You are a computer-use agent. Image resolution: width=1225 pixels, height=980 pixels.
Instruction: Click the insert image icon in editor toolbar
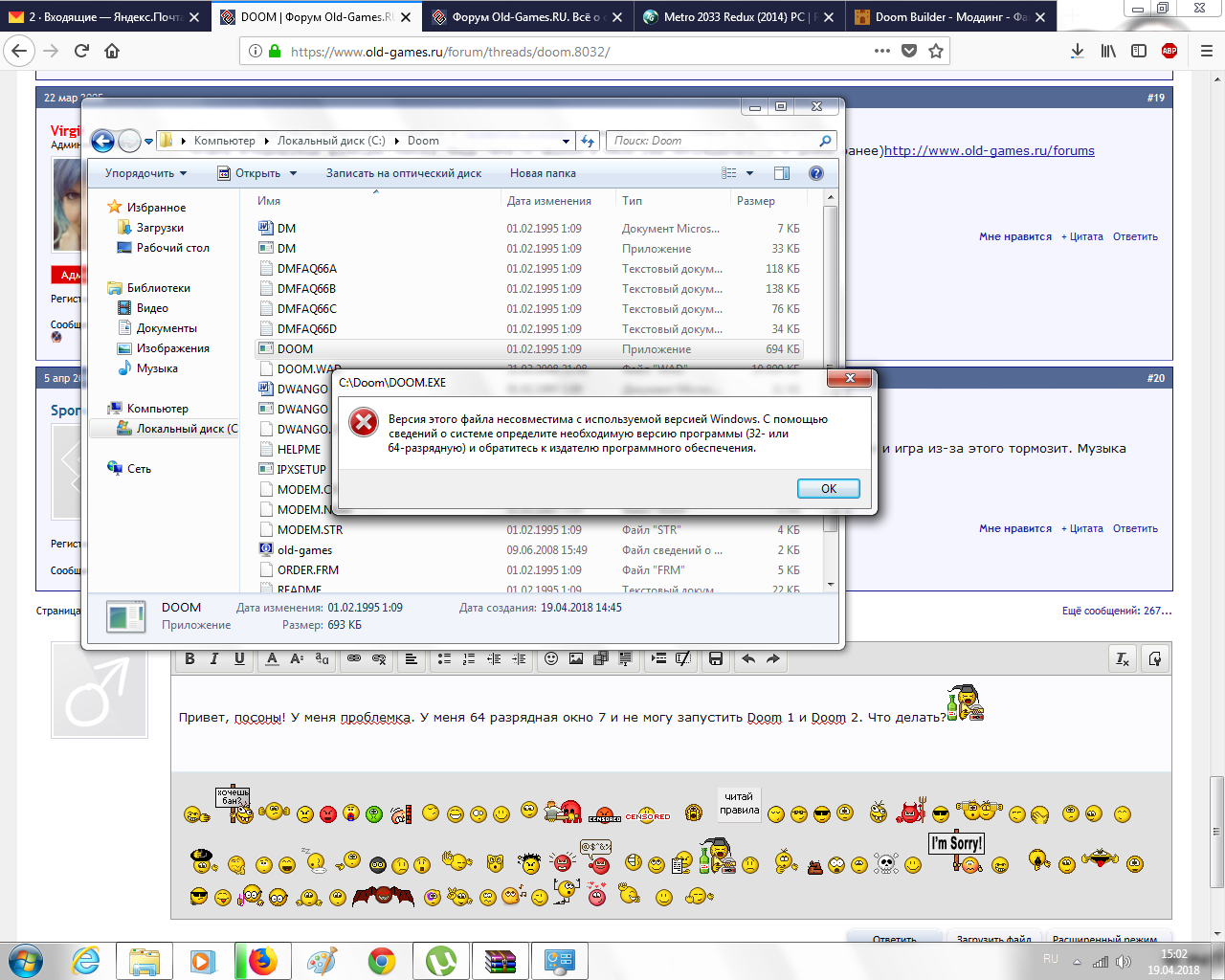click(576, 658)
